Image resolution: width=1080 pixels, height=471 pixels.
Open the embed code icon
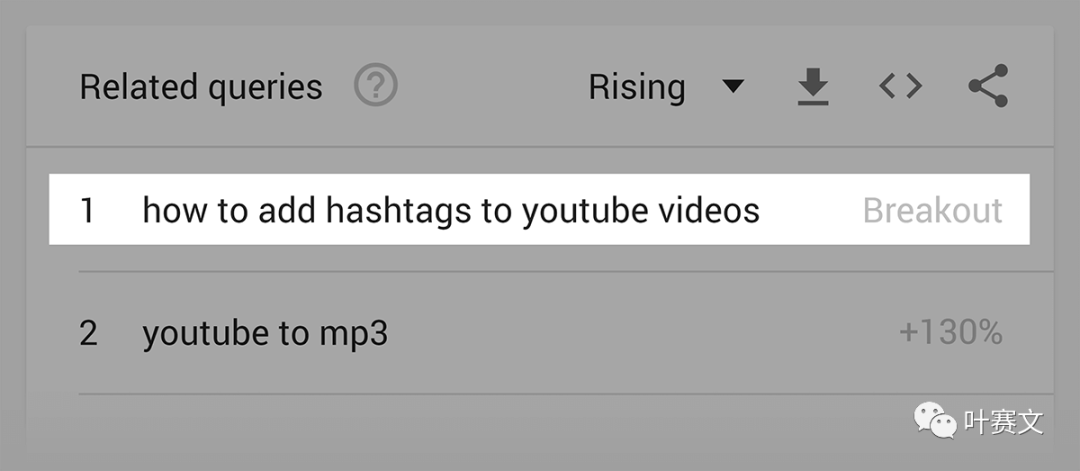pos(900,86)
